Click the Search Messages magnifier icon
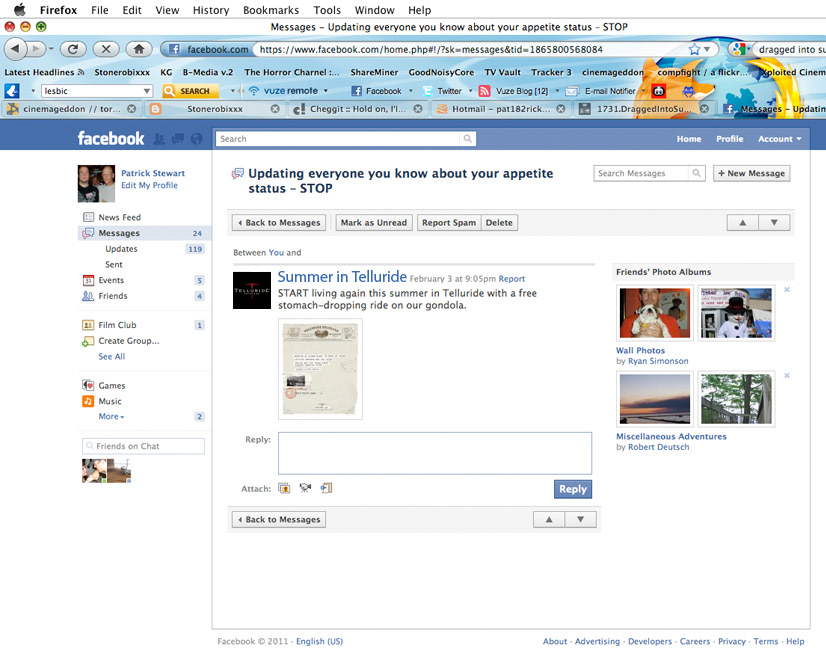Image resolution: width=826 pixels, height=654 pixels. (696, 173)
